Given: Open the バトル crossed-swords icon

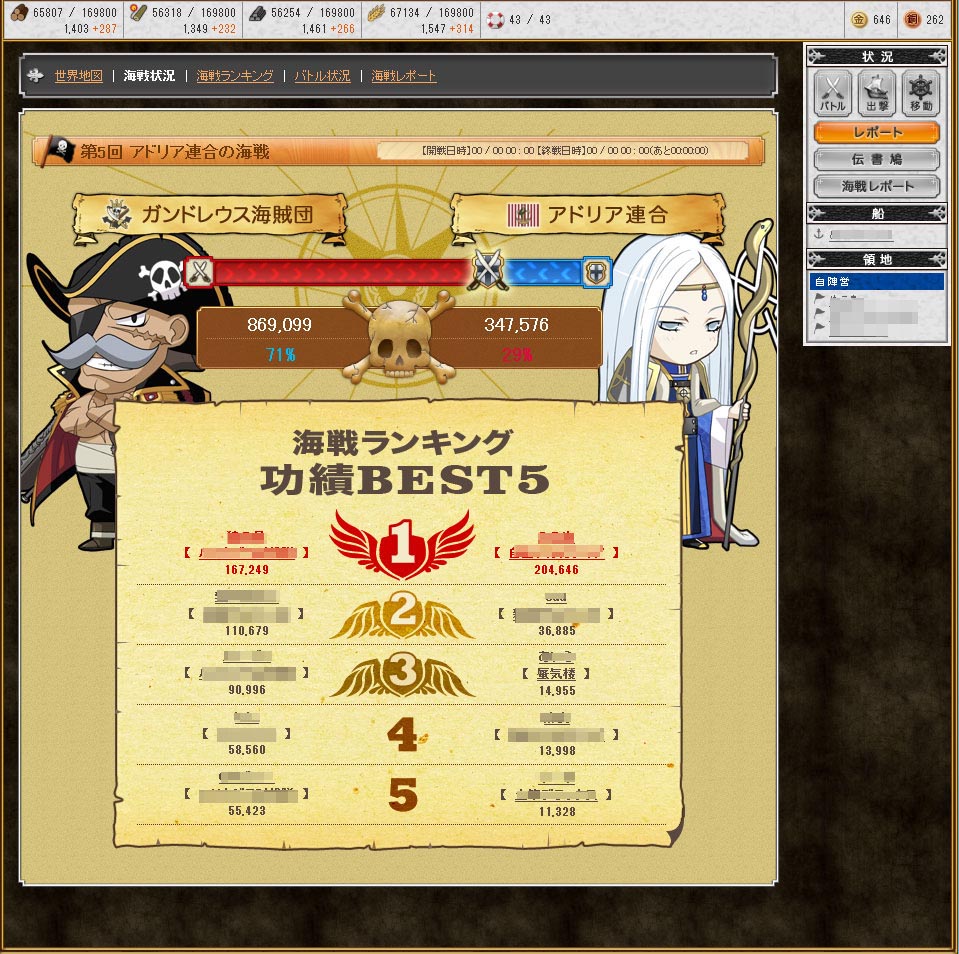Looking at the screenshot, I should click(832, 93).
